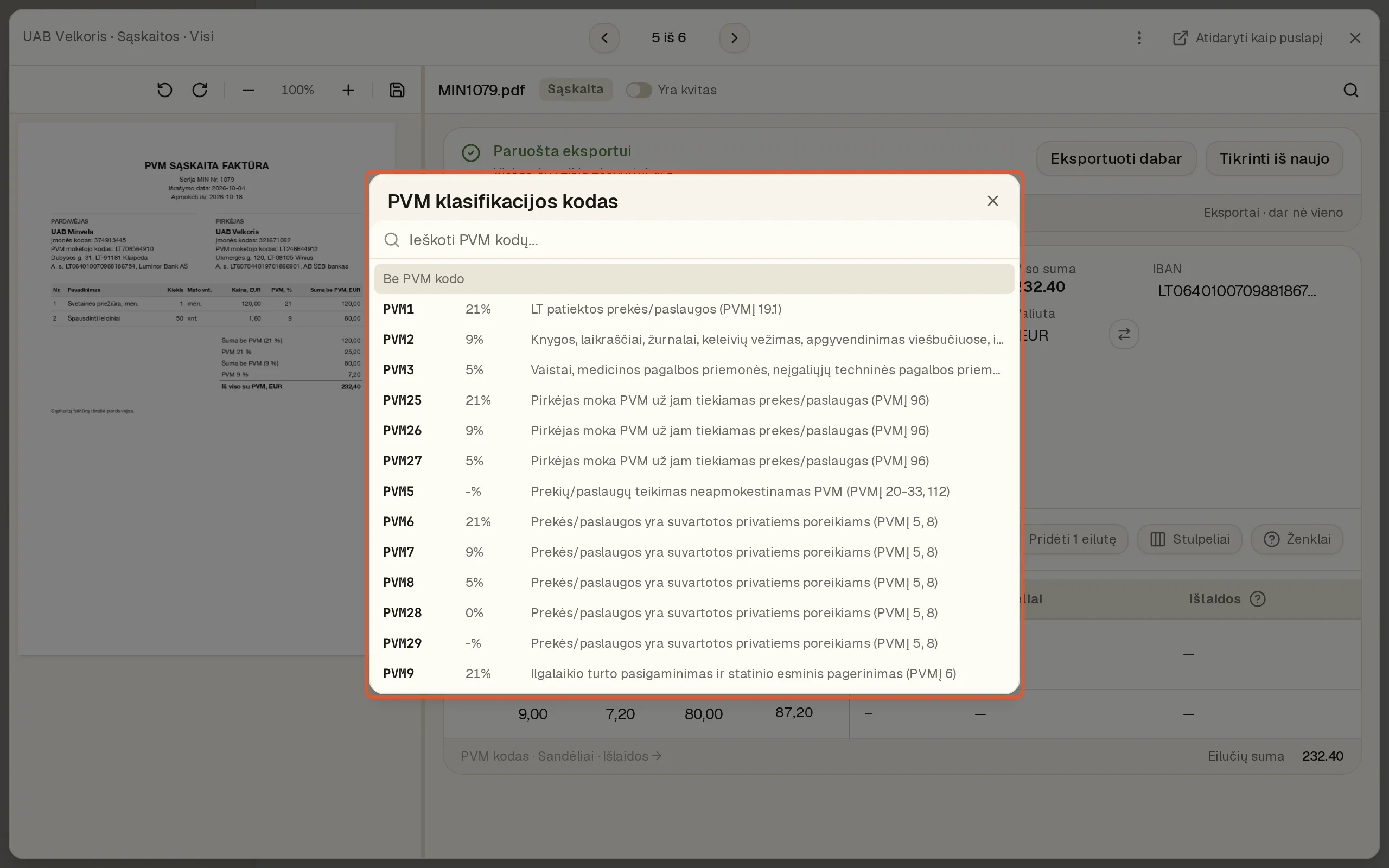
Task: Open the three-dot more options menu
Action: click(x=1139, y=38)
